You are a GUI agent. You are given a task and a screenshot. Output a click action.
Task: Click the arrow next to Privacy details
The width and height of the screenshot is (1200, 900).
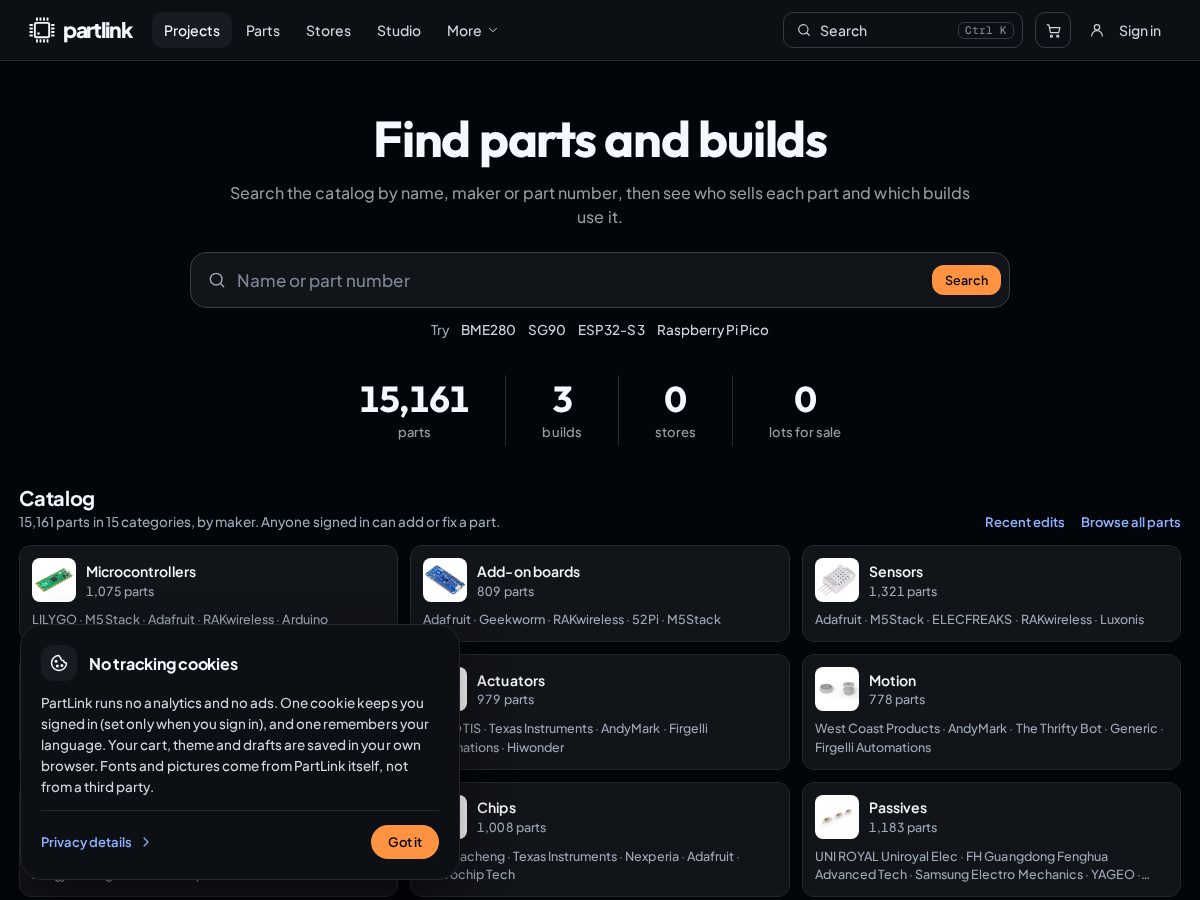pyautogui.click(x=146, y=842)
